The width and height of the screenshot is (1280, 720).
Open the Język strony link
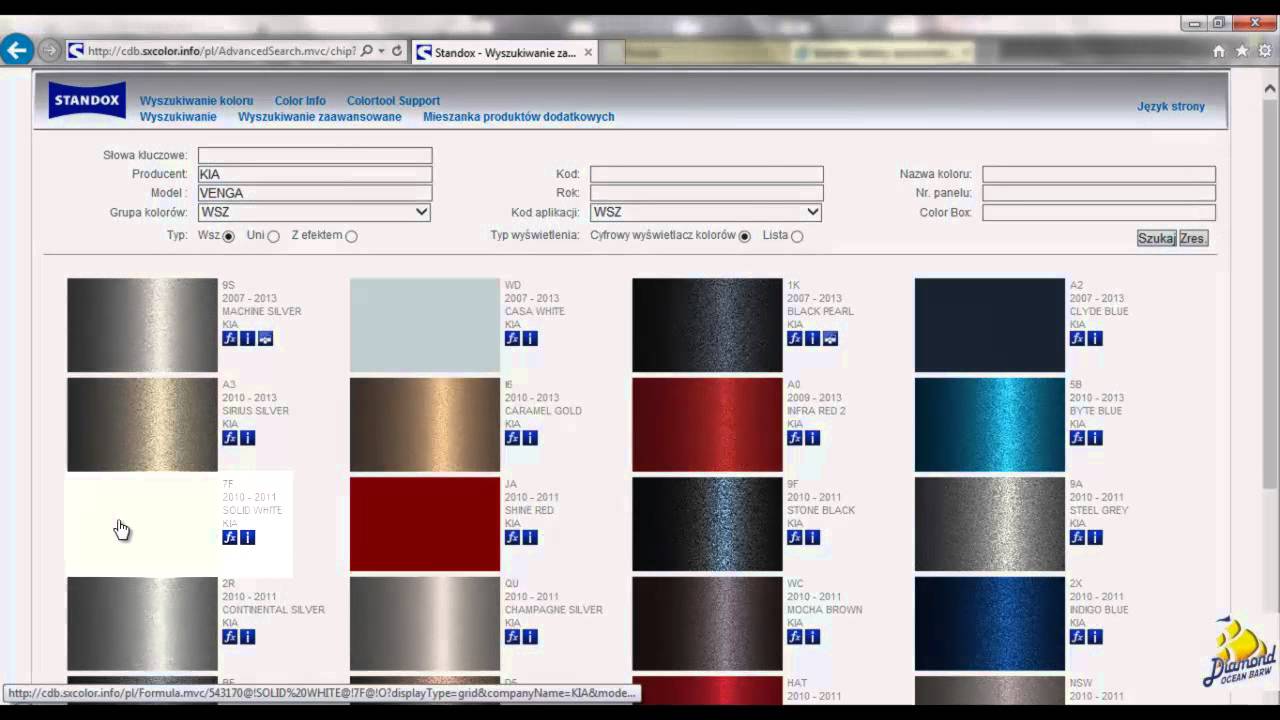[1171, 106]
